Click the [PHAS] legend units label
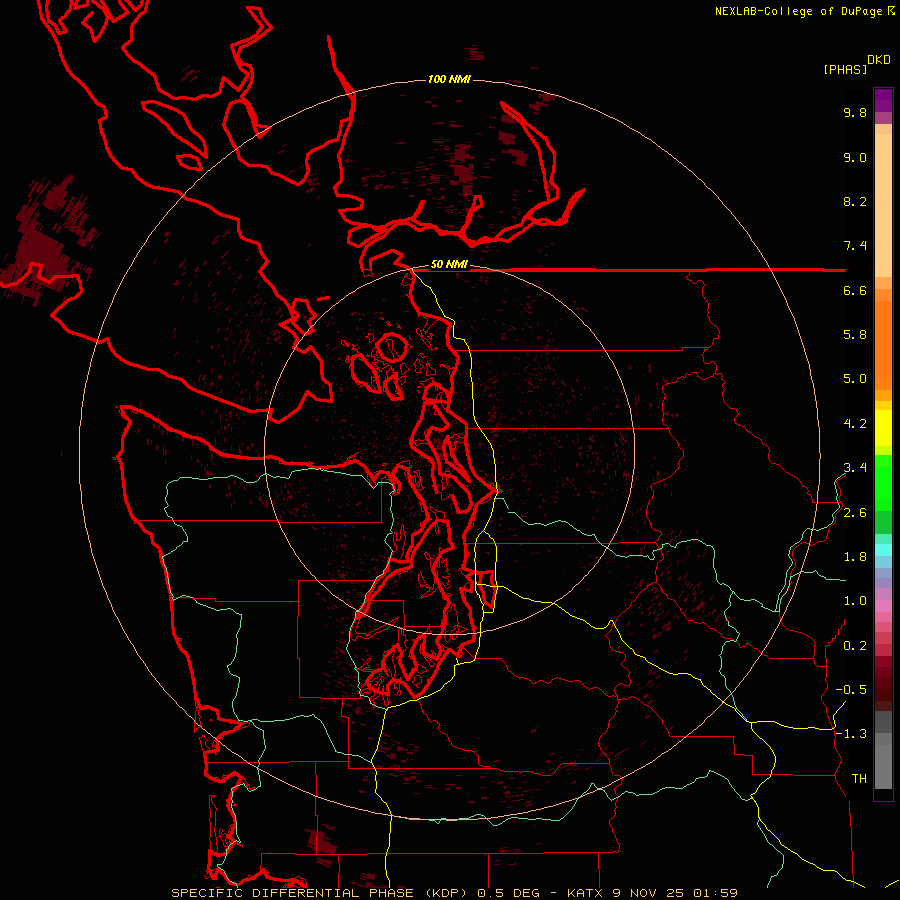Image resolution: width=900 pixels, height=900 pixels. click(845, 70)
